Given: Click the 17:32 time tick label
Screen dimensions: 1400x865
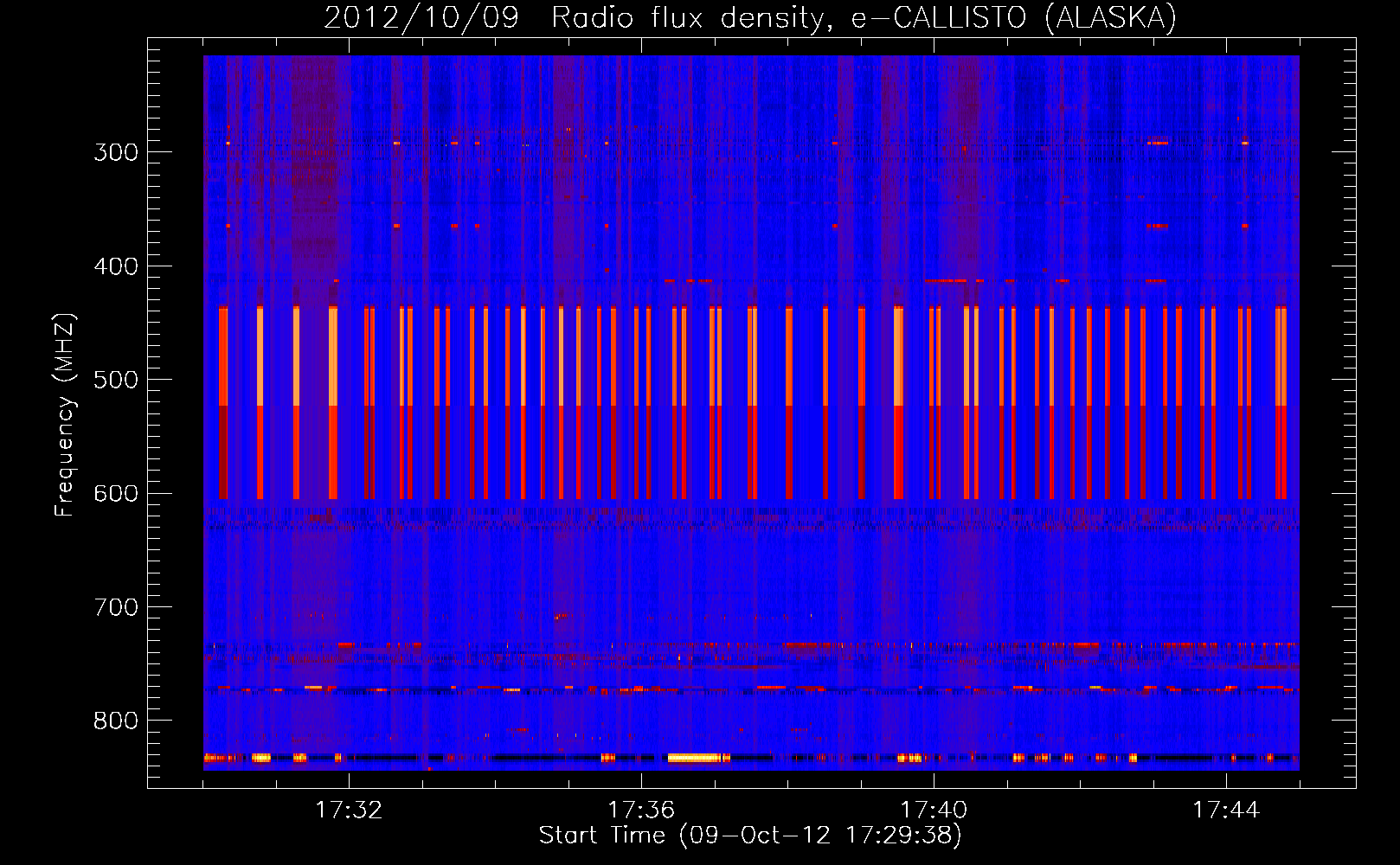Looking at the screenshot, I should click(349, 810).
